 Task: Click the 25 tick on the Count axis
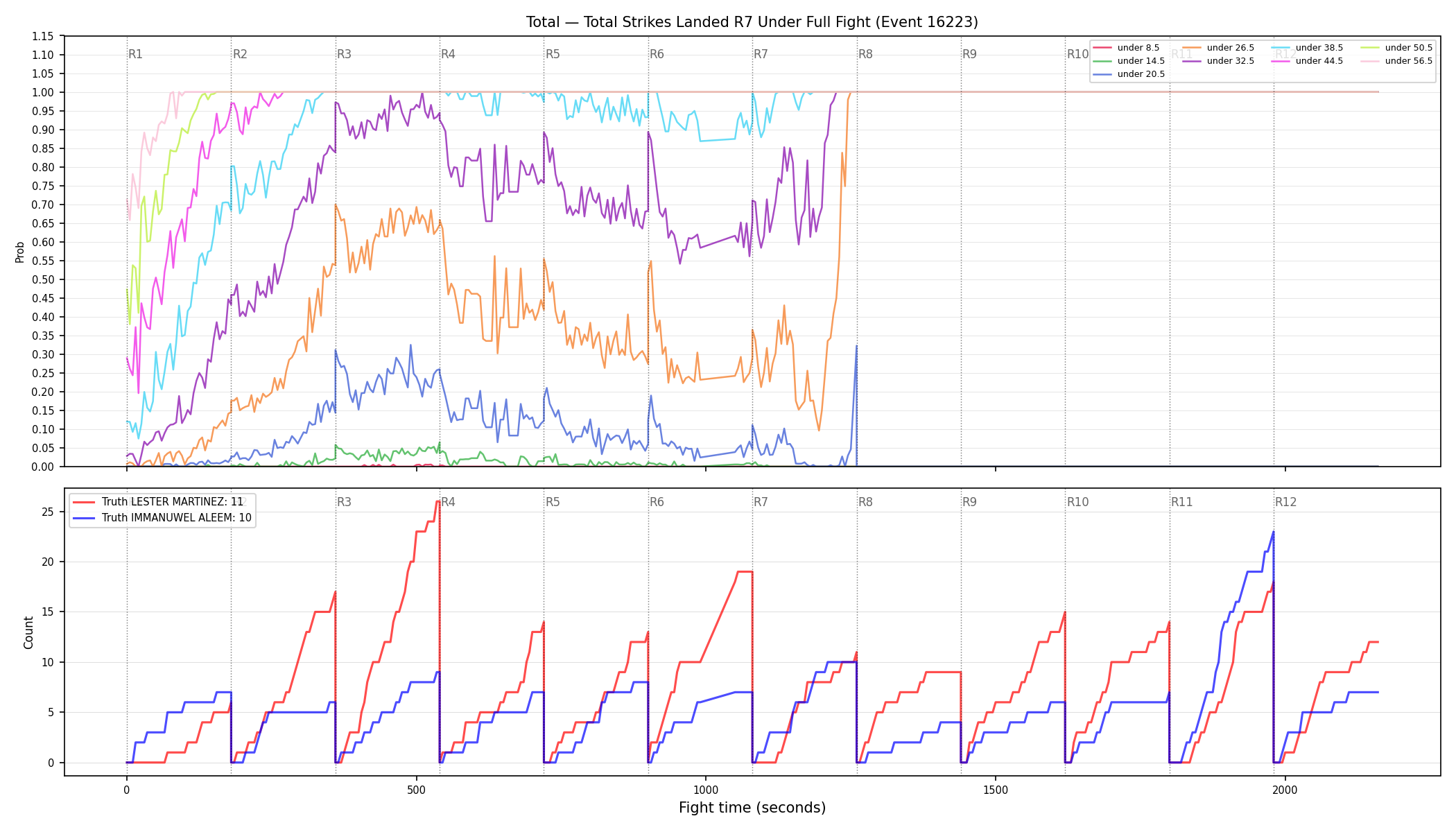tap(48, 512)
